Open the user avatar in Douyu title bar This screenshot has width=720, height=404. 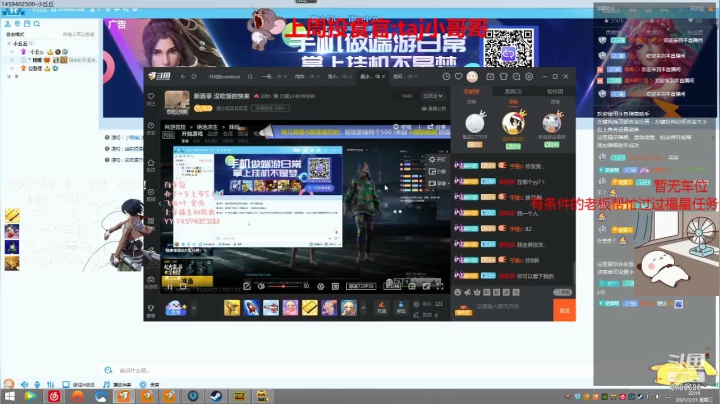pos(472,77)
